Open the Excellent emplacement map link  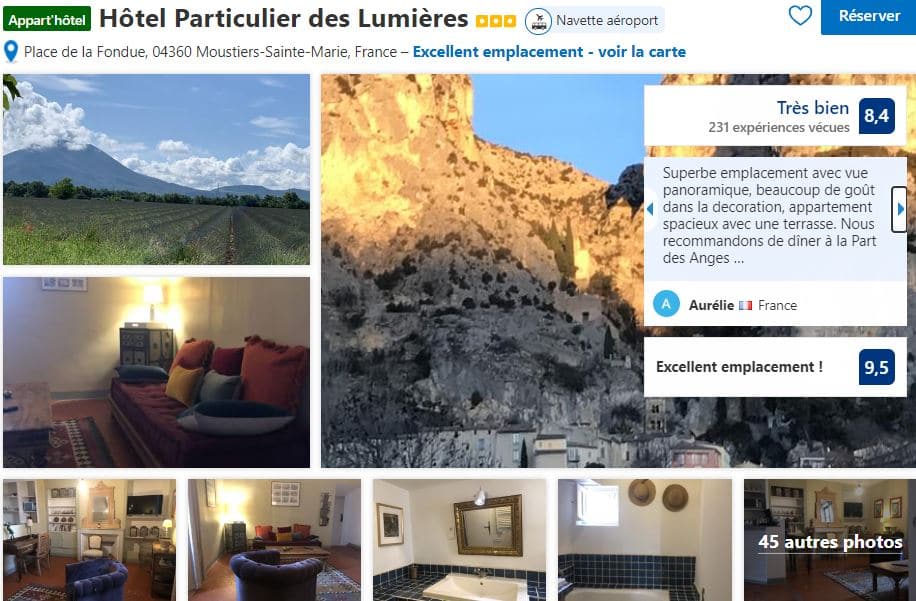pyautogui.click(x=549, y=51)
